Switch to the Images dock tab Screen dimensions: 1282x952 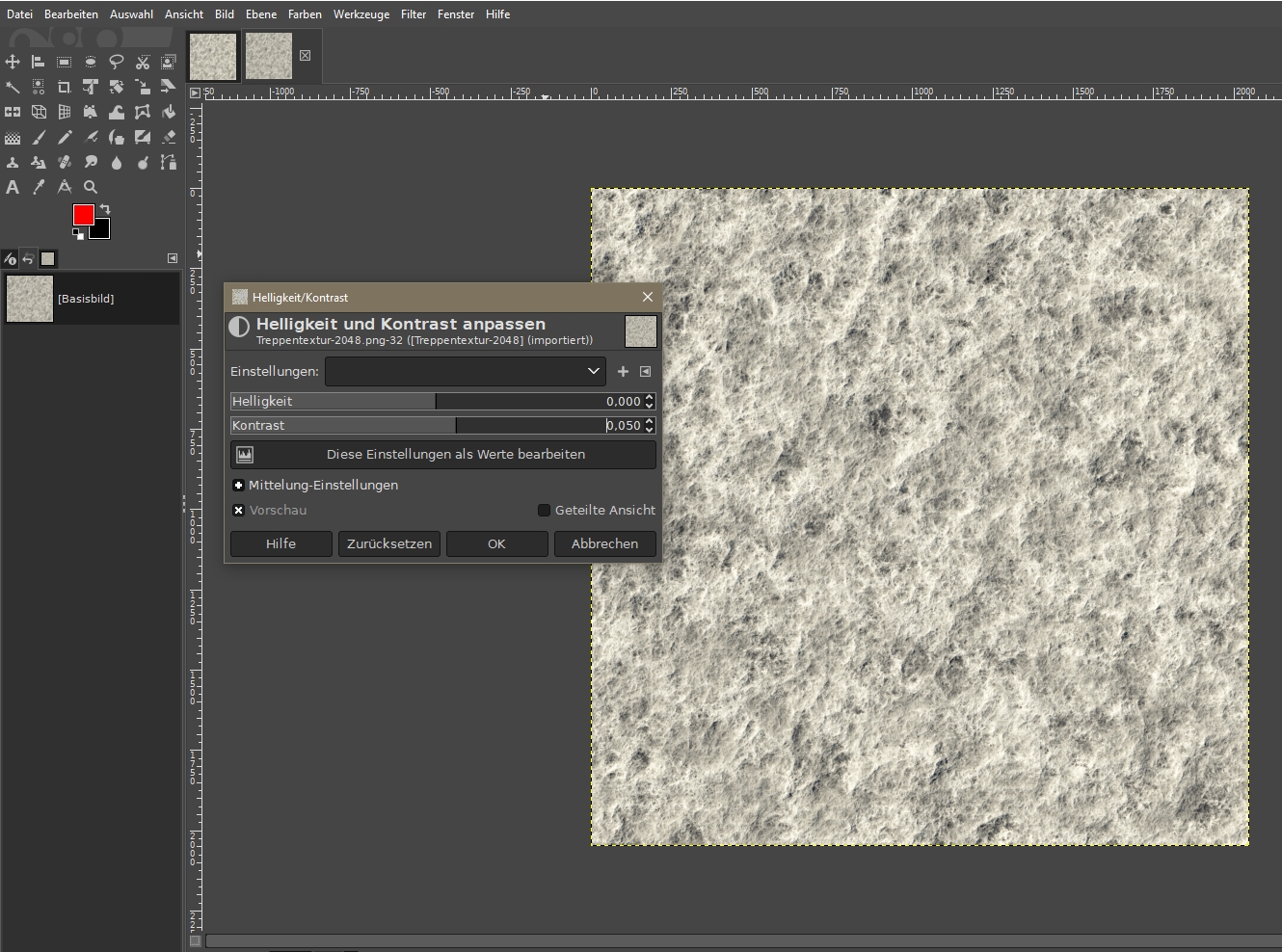(x=48, y=258)
